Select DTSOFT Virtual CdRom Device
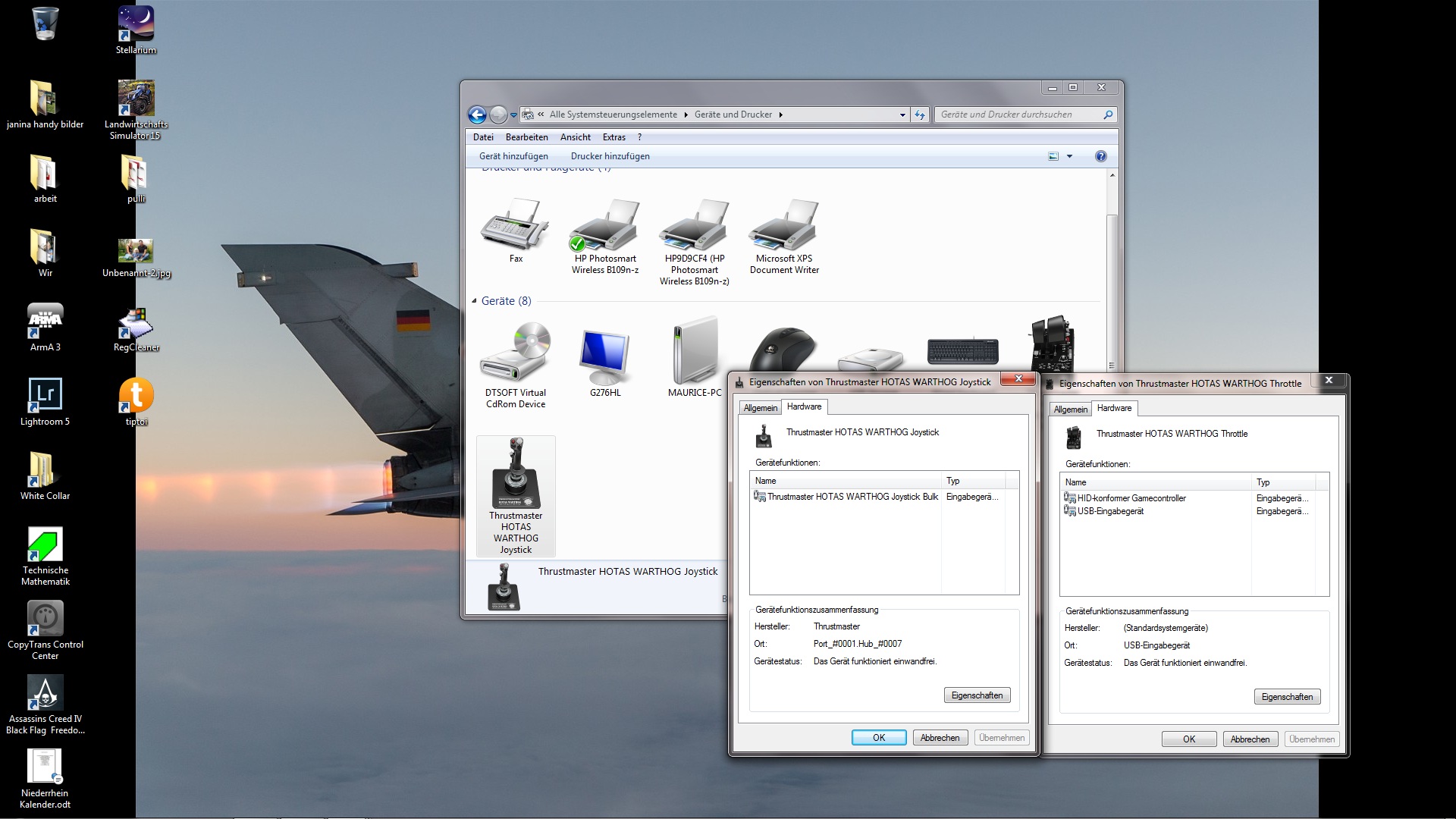This screenshot has height=819, width=1456. point(516,366)
